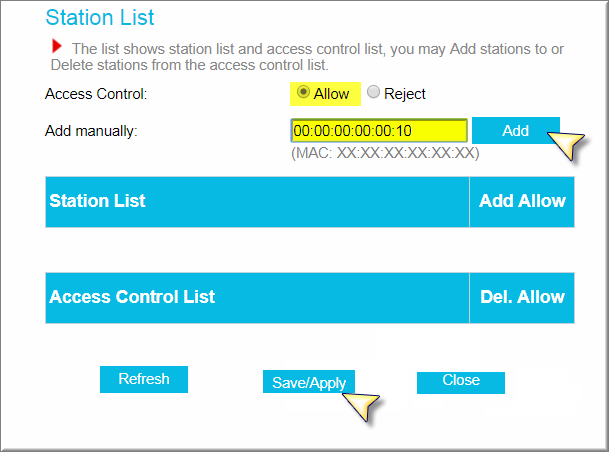Click the Station List table header
609x452 pixels.
click(257, 202)
